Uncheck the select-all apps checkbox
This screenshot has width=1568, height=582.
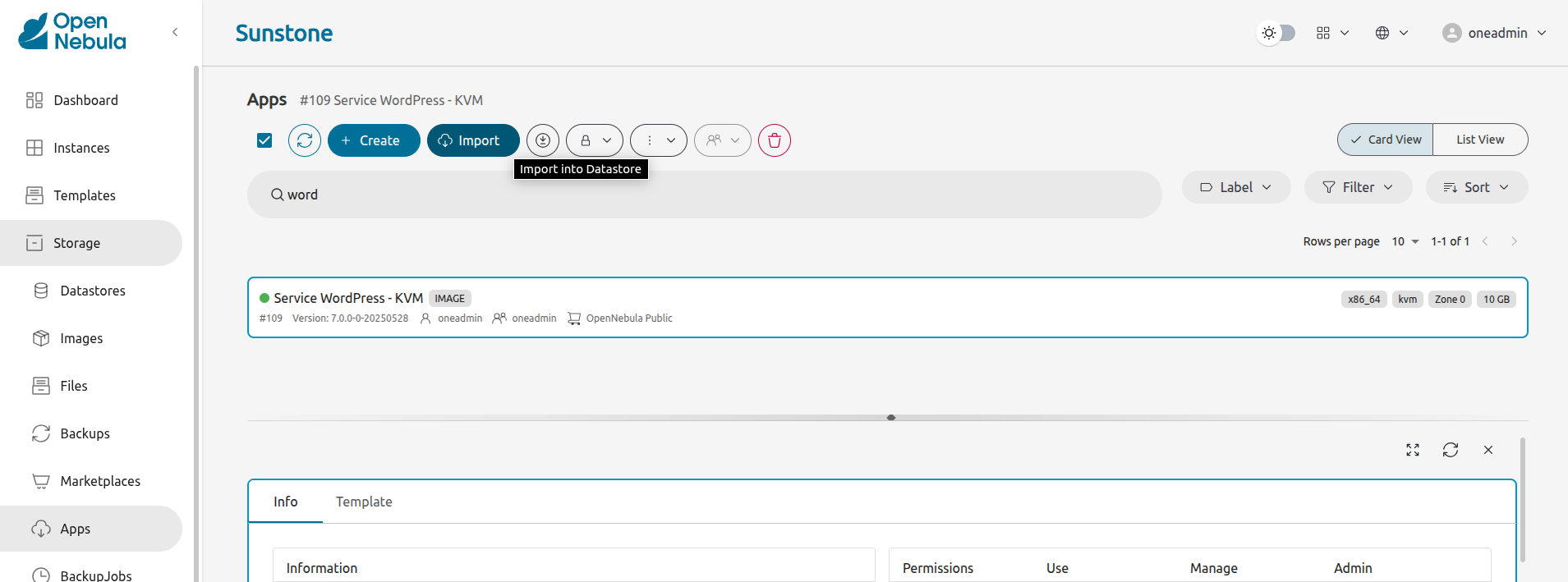264,140
